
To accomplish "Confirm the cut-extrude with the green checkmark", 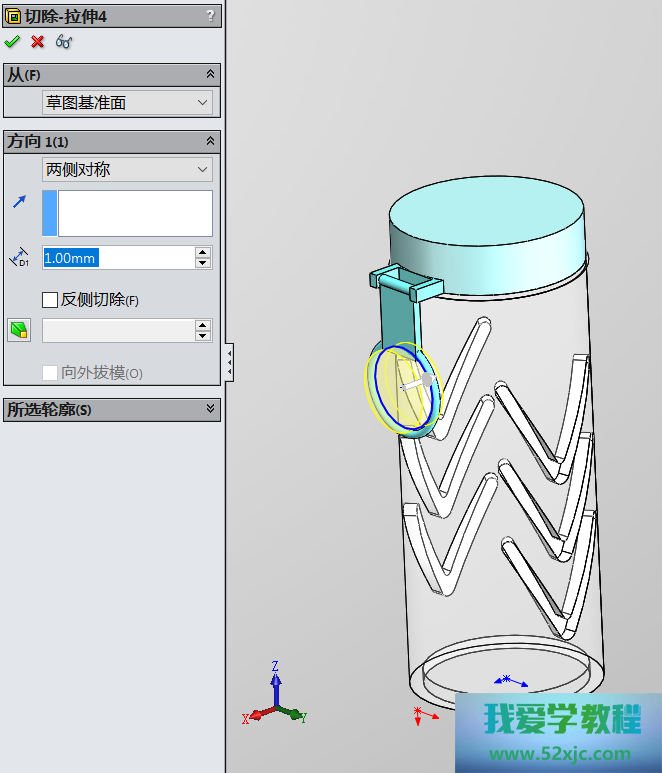I will [12, 41].
